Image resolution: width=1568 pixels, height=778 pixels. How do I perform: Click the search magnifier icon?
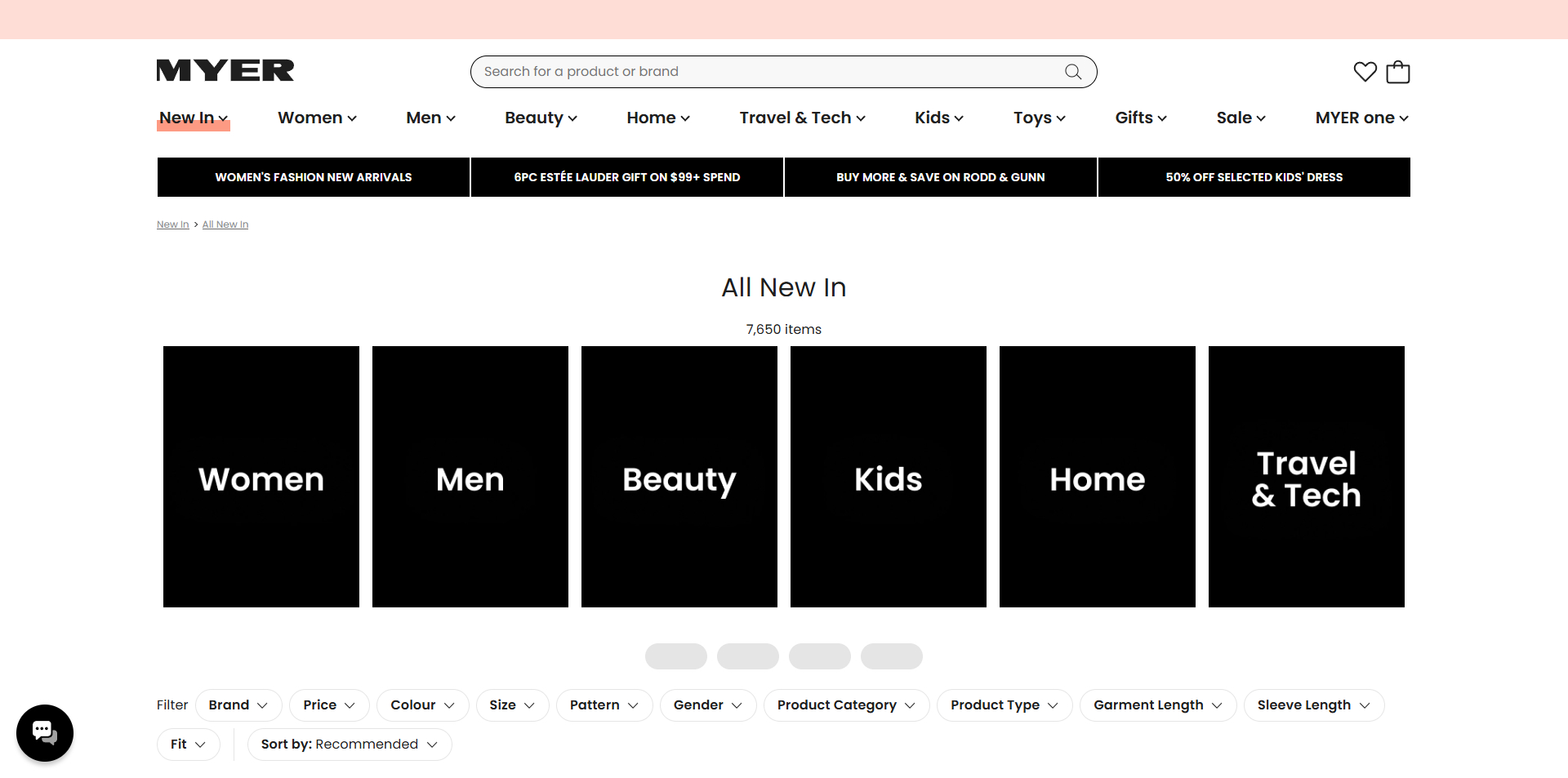(x=1073, y=72)
